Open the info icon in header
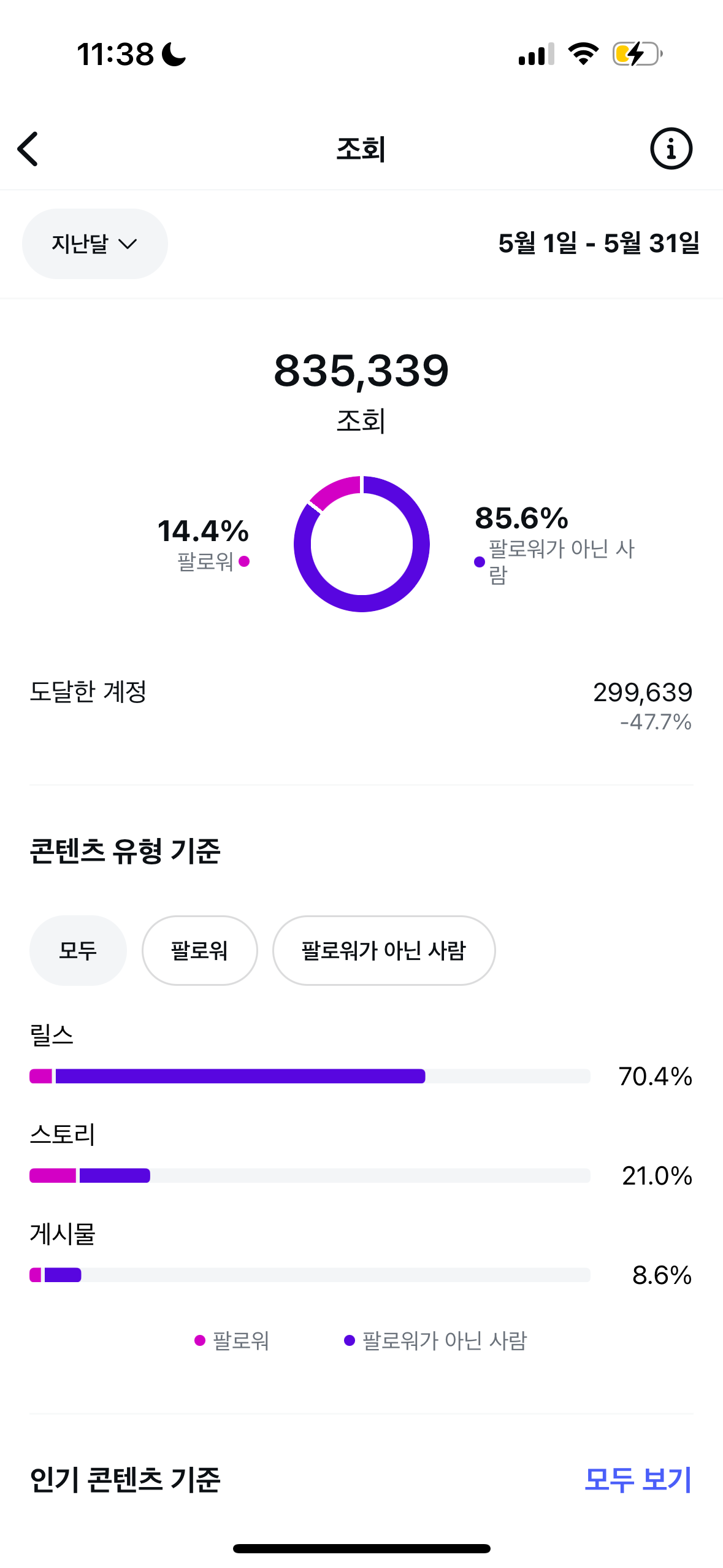Image resolution: width=723 pixels, height=1568 pixels. (x=671, y=149)
